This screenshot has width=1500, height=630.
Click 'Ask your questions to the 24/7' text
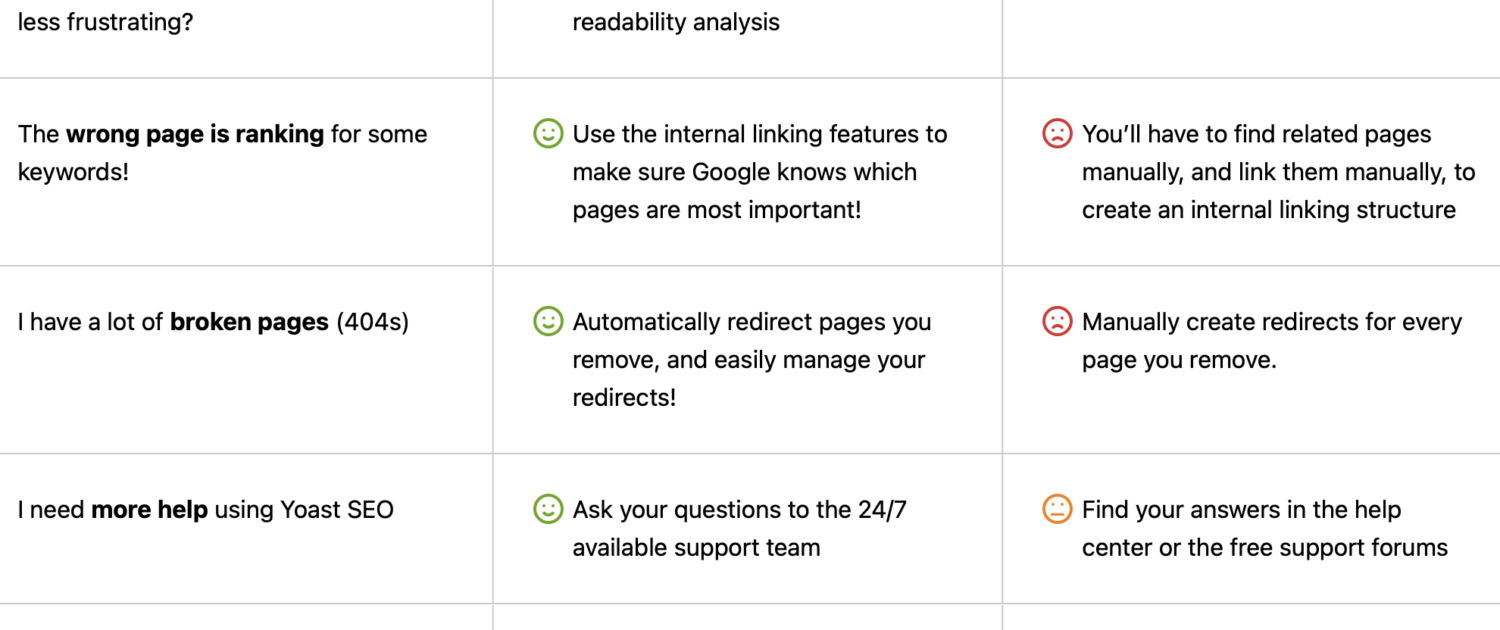[740, 510]
